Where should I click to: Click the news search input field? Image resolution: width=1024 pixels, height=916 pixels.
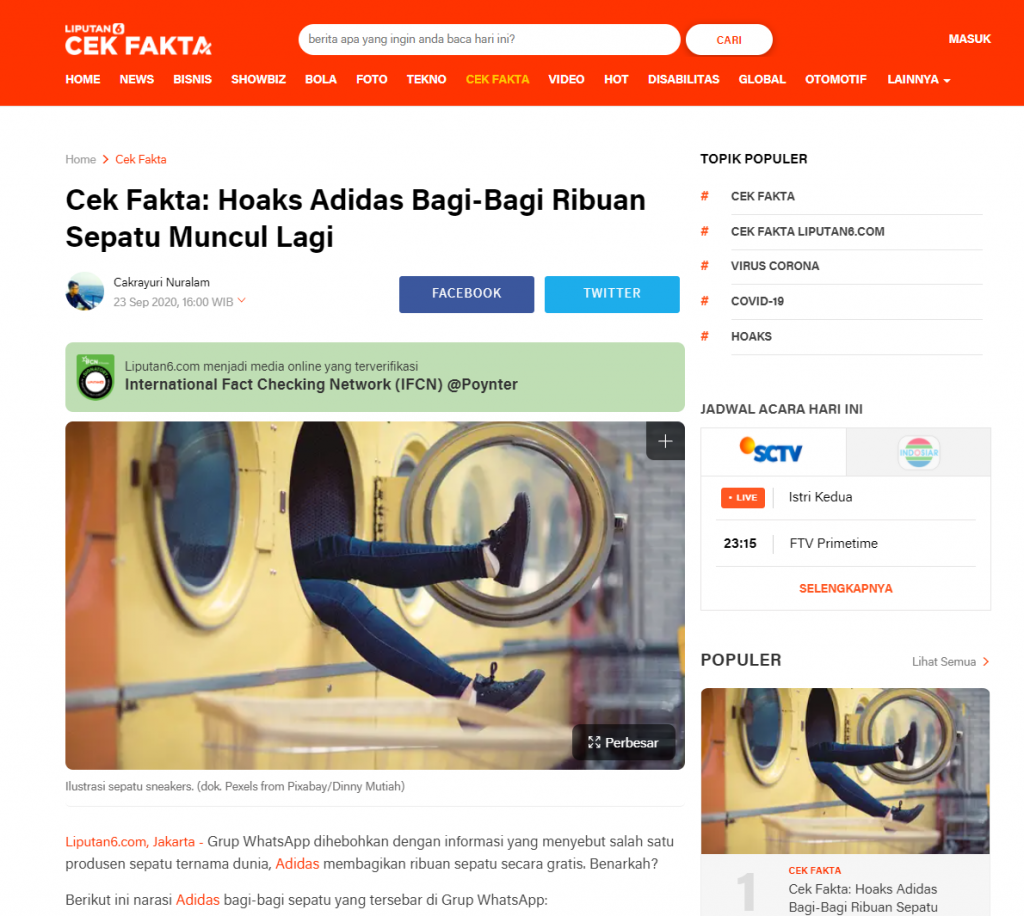coord(489,39)
